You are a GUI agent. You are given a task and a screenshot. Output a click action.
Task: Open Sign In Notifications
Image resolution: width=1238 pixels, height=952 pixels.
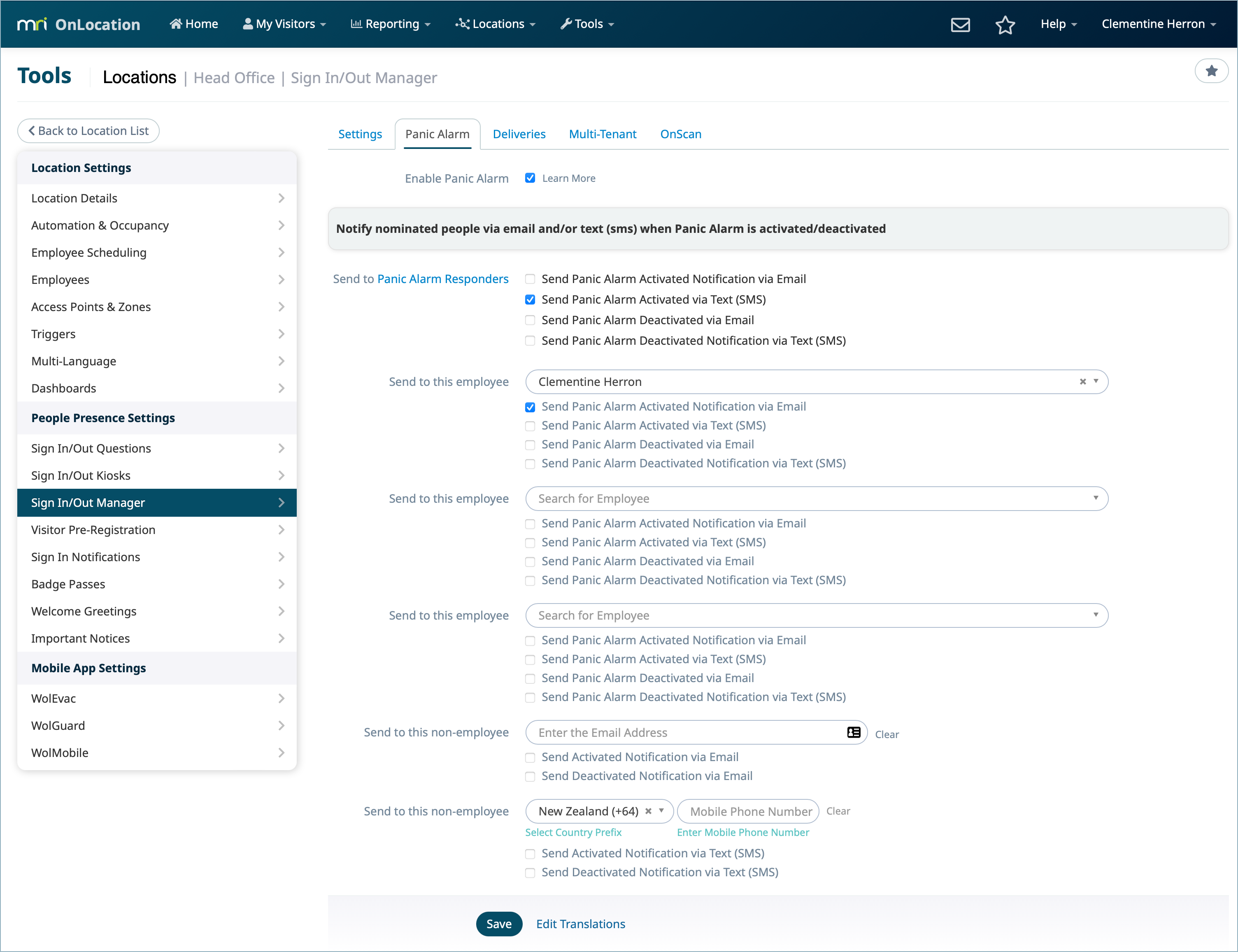click(x=157, y=557)
